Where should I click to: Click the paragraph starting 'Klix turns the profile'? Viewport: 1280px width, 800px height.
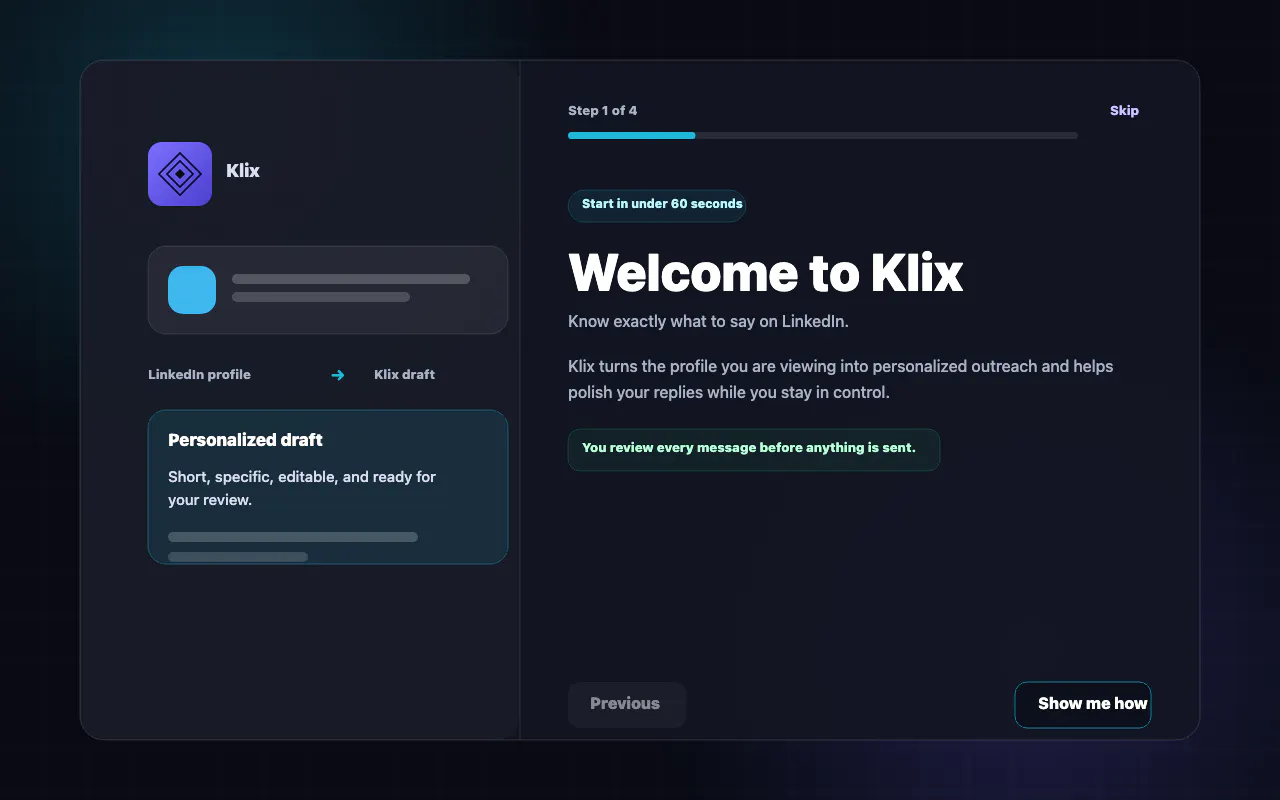(x=840, y=379)
